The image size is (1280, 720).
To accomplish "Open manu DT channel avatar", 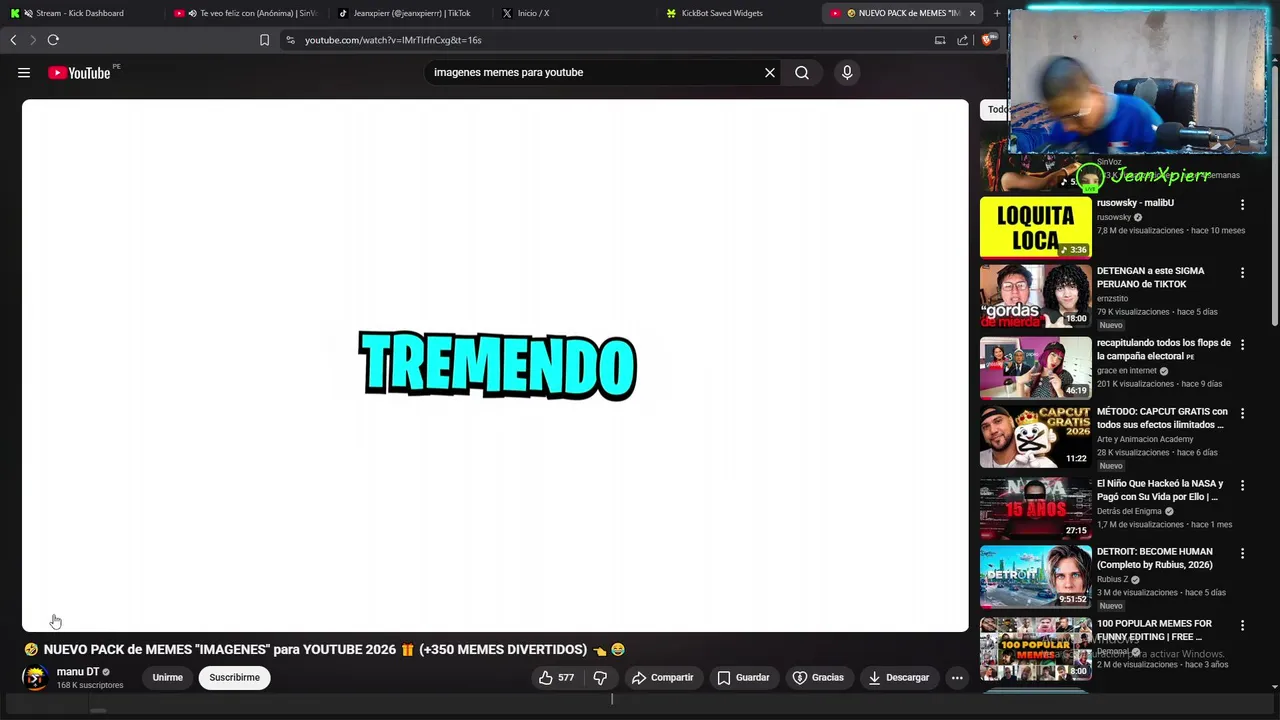I will pos(35,678).
